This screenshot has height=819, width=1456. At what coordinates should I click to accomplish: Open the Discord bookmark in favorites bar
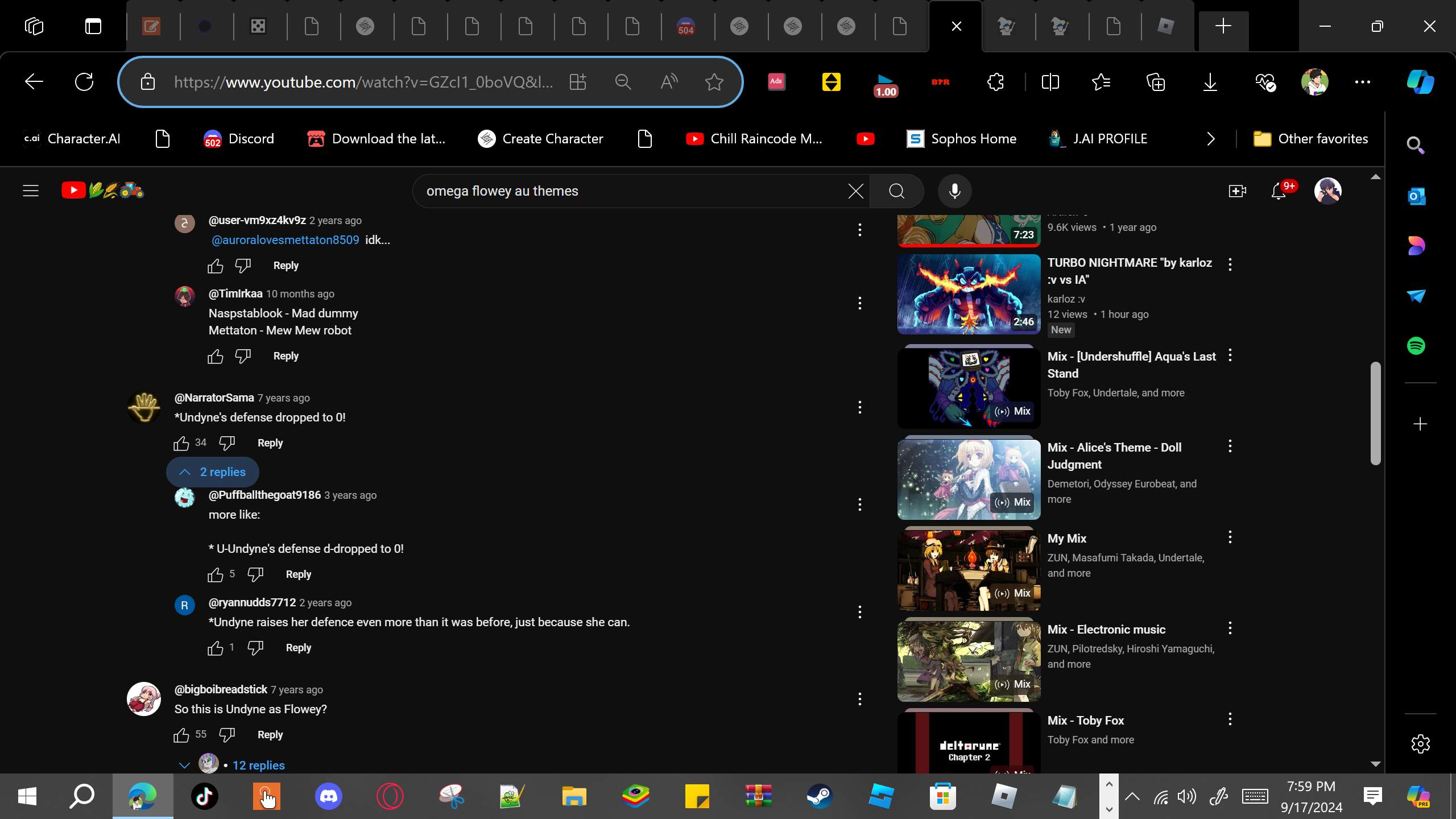[x=239, y=139]
